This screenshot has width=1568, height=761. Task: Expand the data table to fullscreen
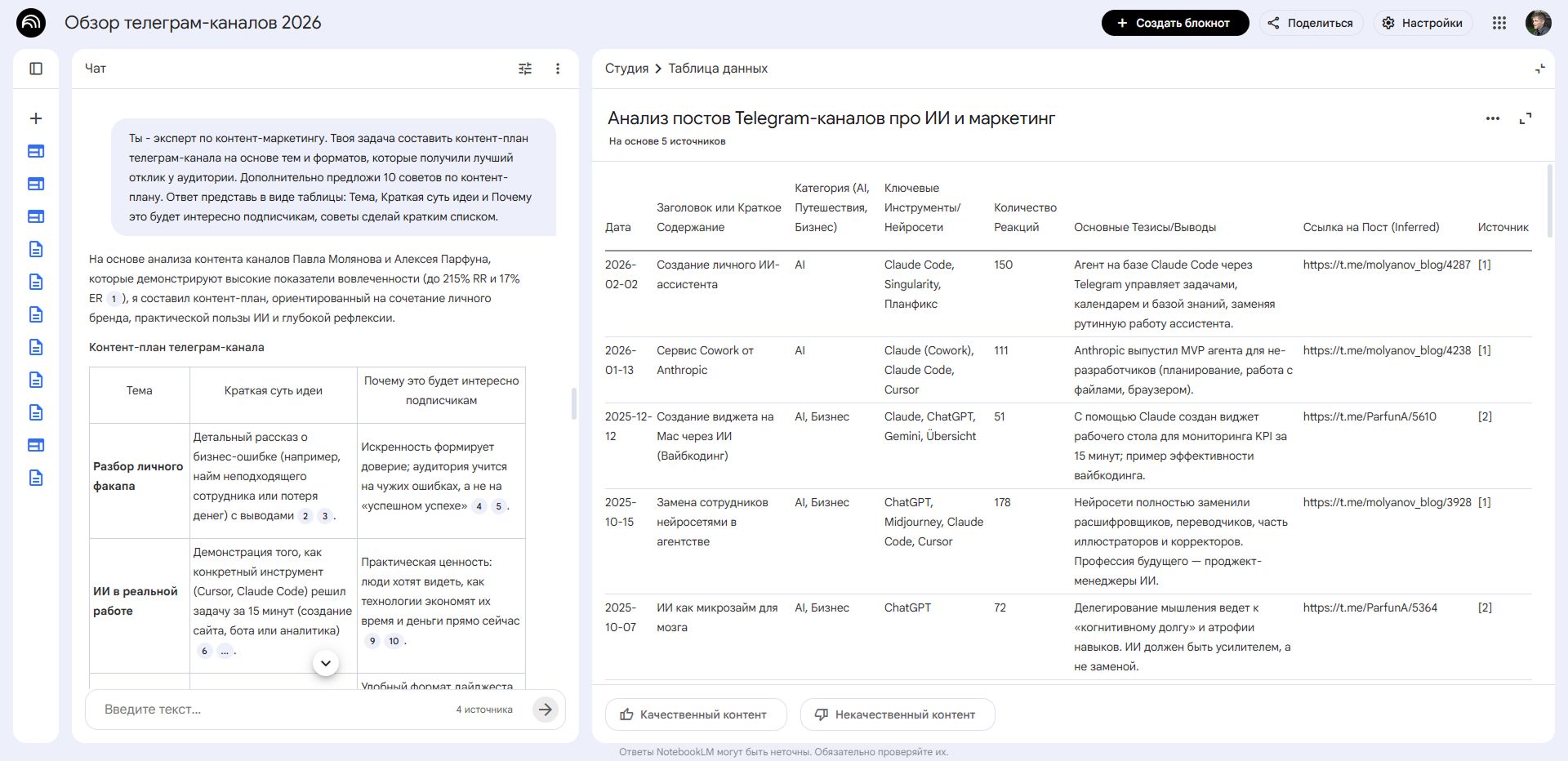pos(1527,118)
